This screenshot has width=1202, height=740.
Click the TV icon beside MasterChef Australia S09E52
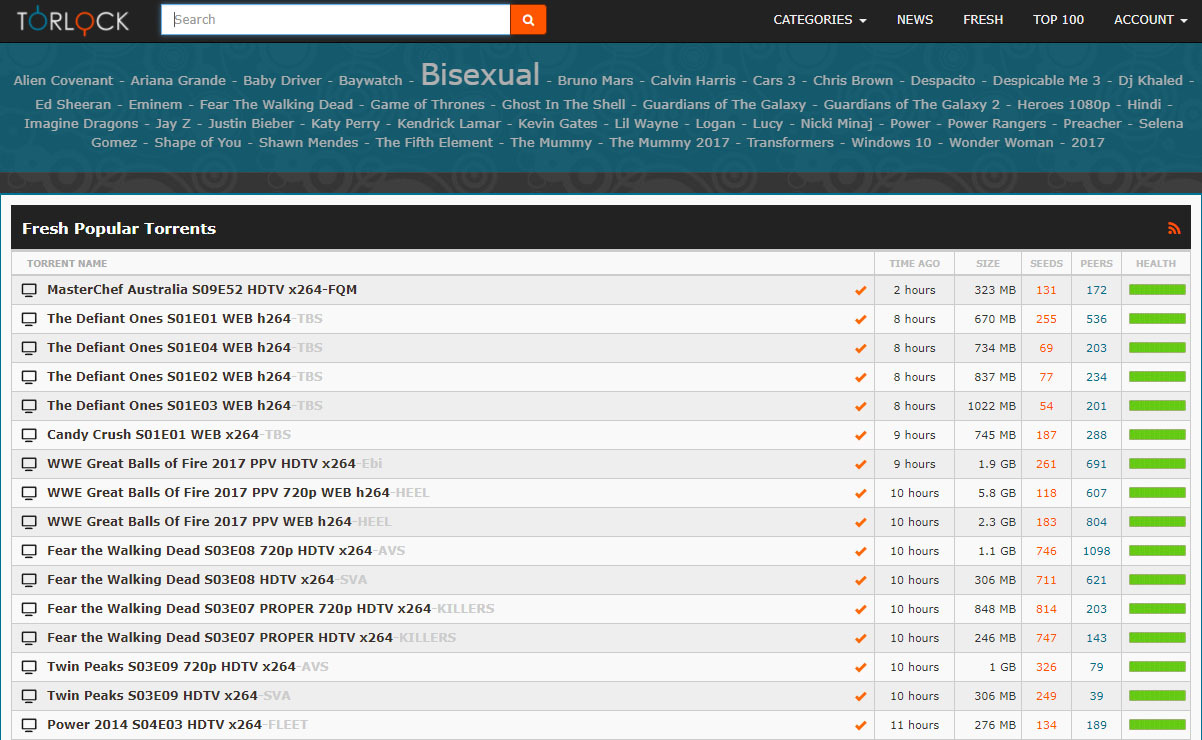(29, 290)
